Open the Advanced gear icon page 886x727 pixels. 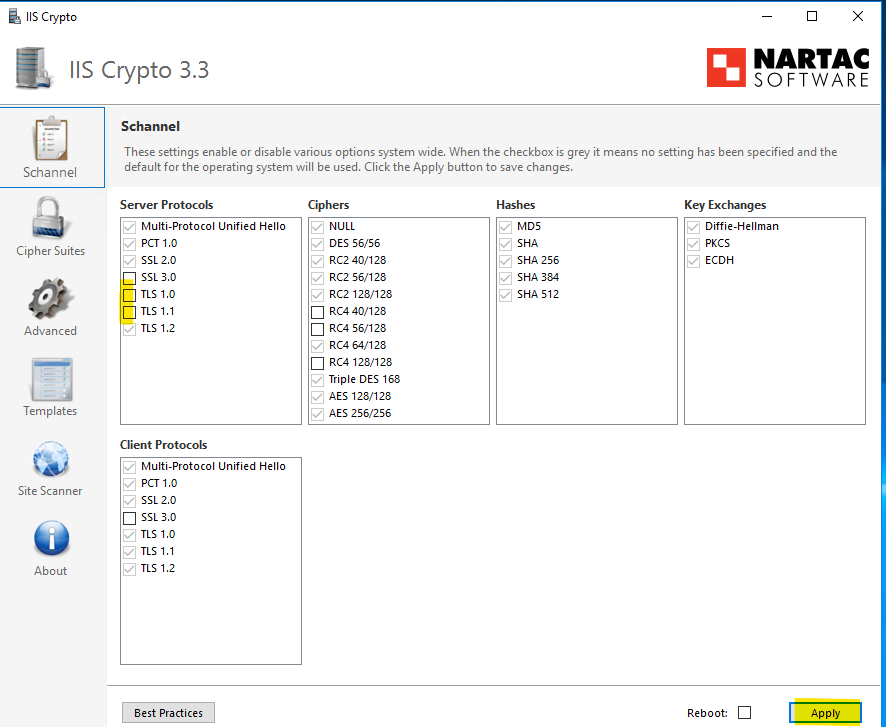pos(51,298)
